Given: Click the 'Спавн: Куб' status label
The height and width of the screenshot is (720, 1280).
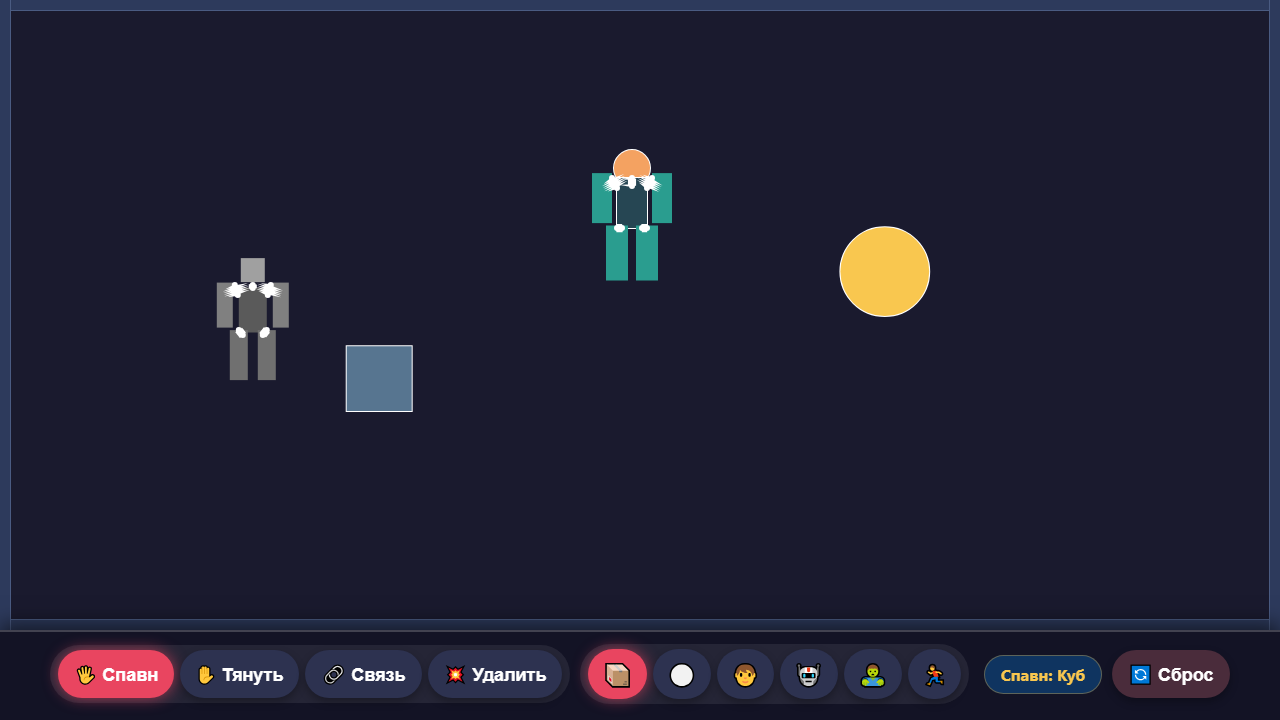Looking at the screenshot, I should point(1043,675).
